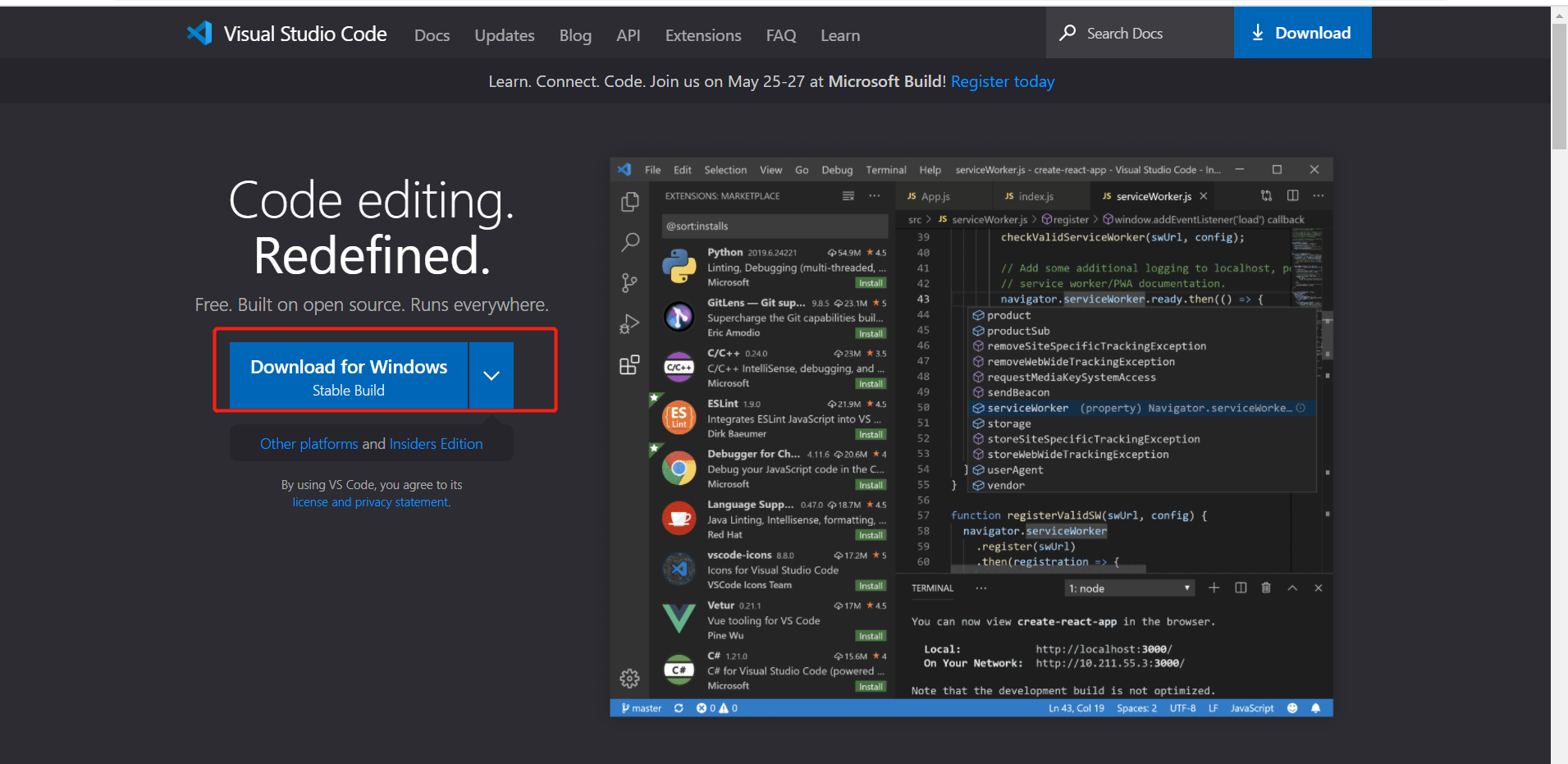Click the Download for Windows Stable Build button
Screen dimensions: 1568x764
tap(349, 376)
